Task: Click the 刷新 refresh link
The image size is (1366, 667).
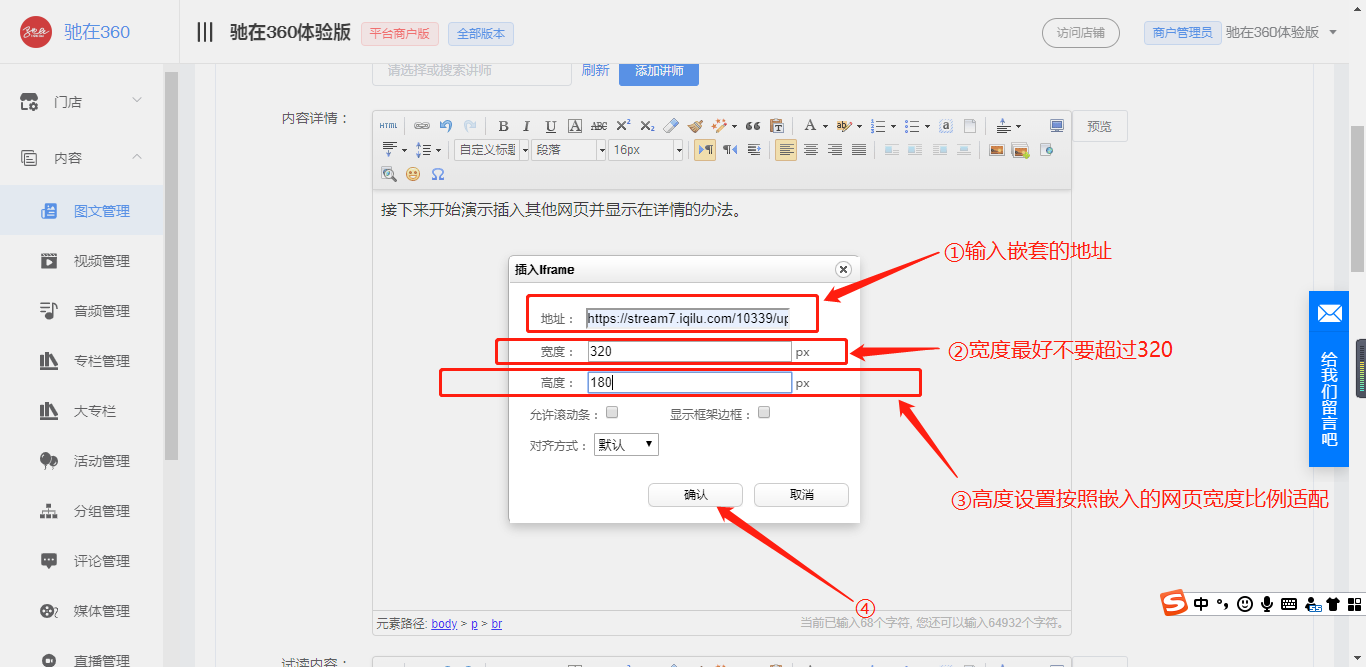Action: [x=595, y=70]
